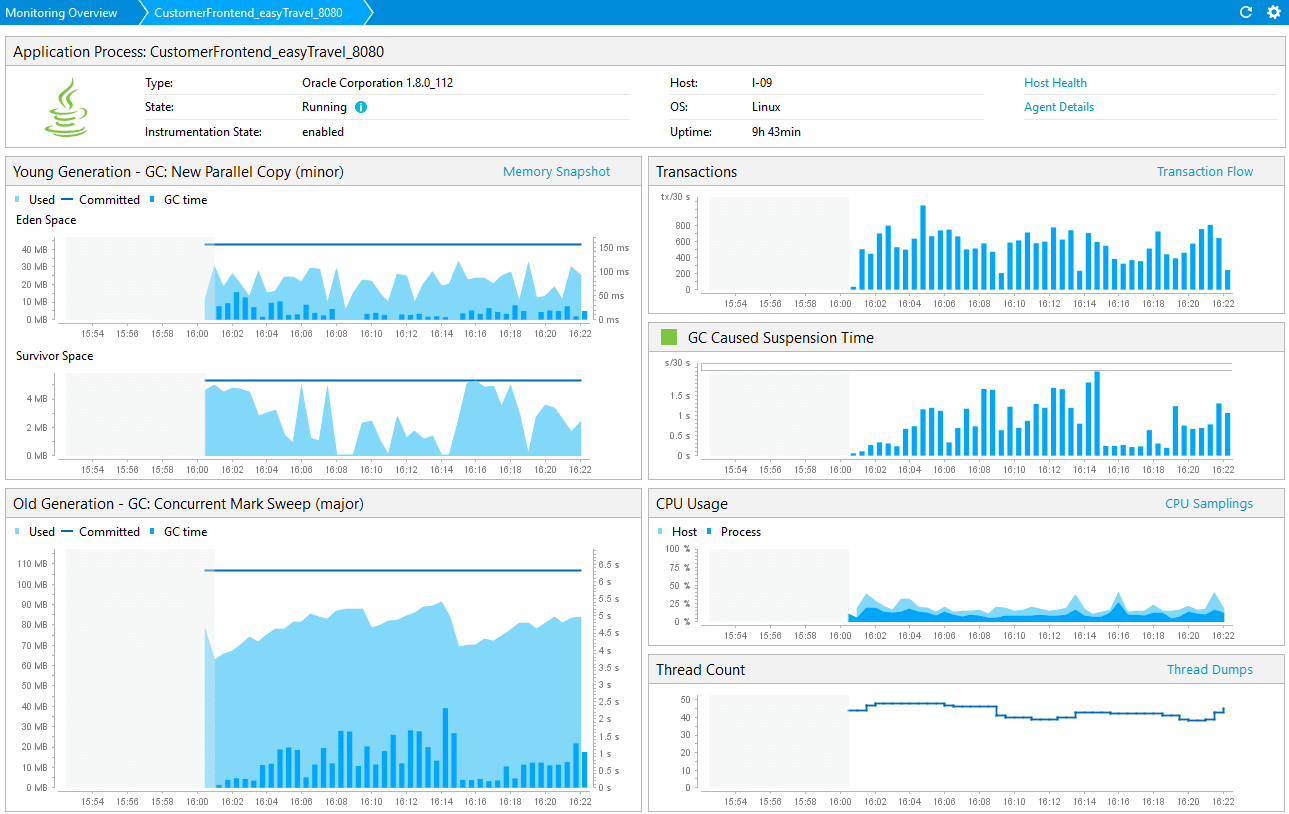Click the CPU Usage panel title
This screenshot has height=814, width=1289.
(x=692, y=504)
